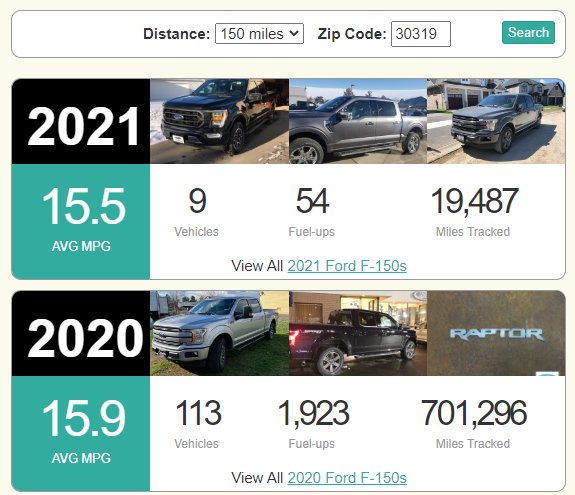
Task: Open the 2021 Ford F-150s link
Action: [x=347, y=266]
